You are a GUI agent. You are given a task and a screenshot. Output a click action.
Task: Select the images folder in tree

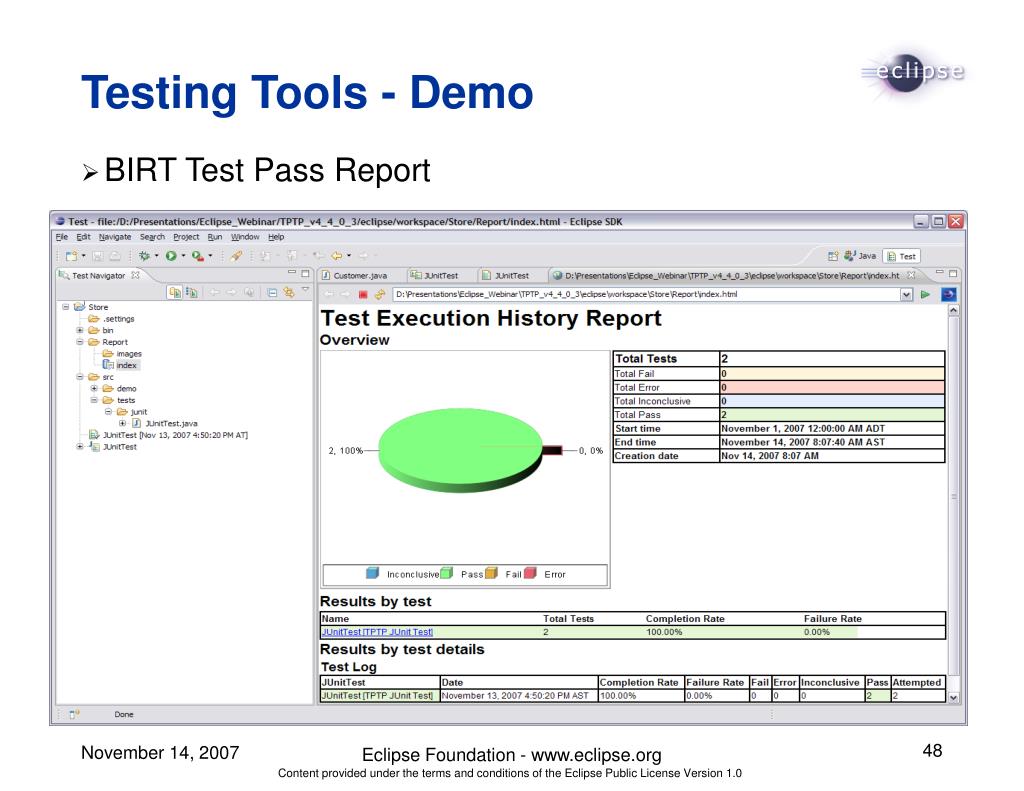[122, 353]
